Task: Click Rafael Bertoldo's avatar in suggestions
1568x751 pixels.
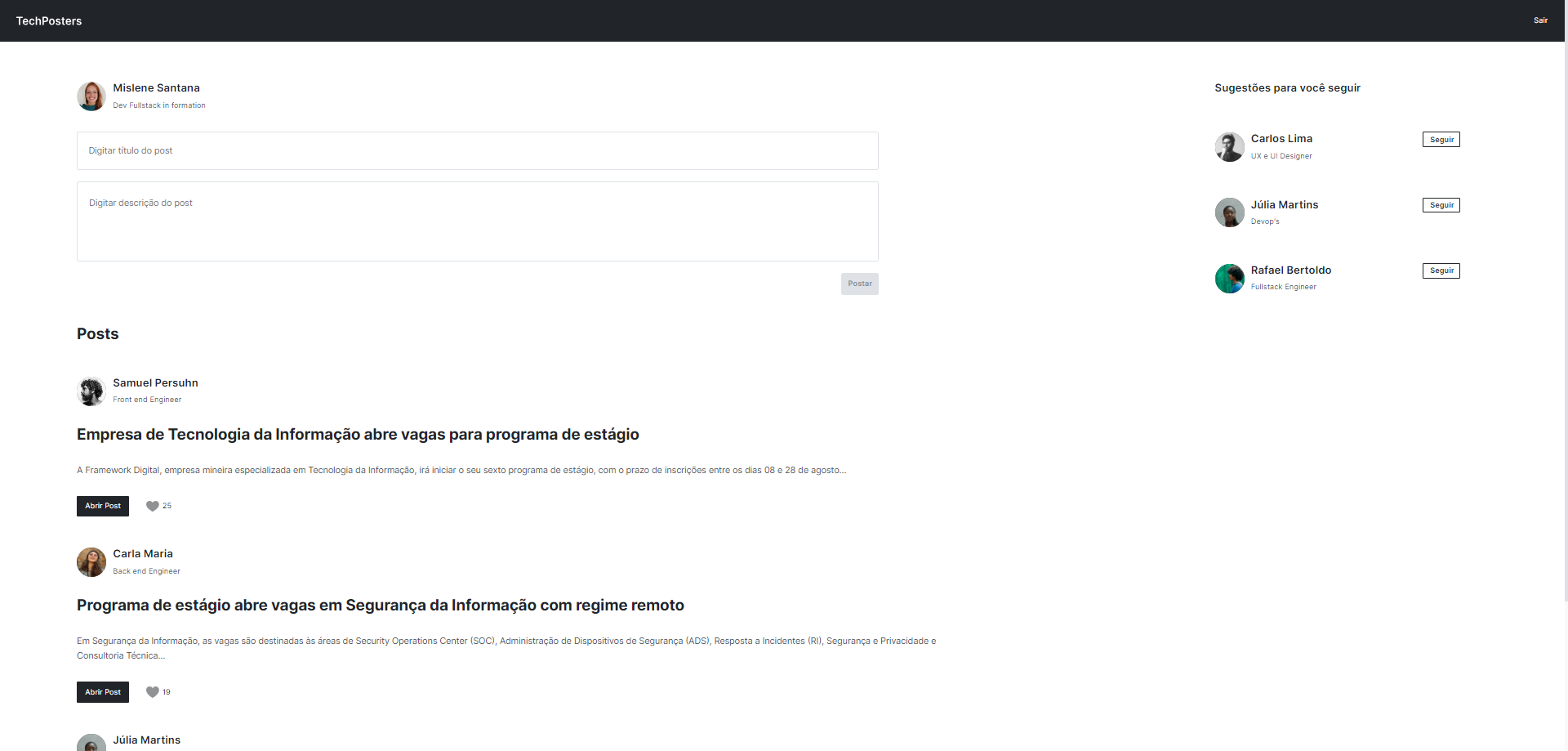Action: 1230,278
